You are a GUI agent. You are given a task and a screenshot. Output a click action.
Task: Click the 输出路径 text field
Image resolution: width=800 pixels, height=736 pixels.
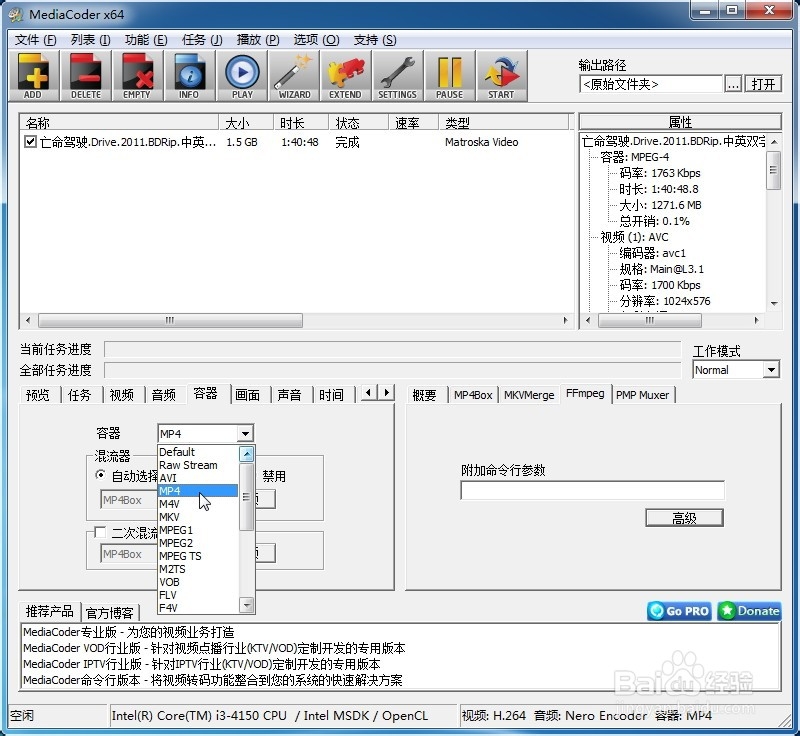pos(651,84)
